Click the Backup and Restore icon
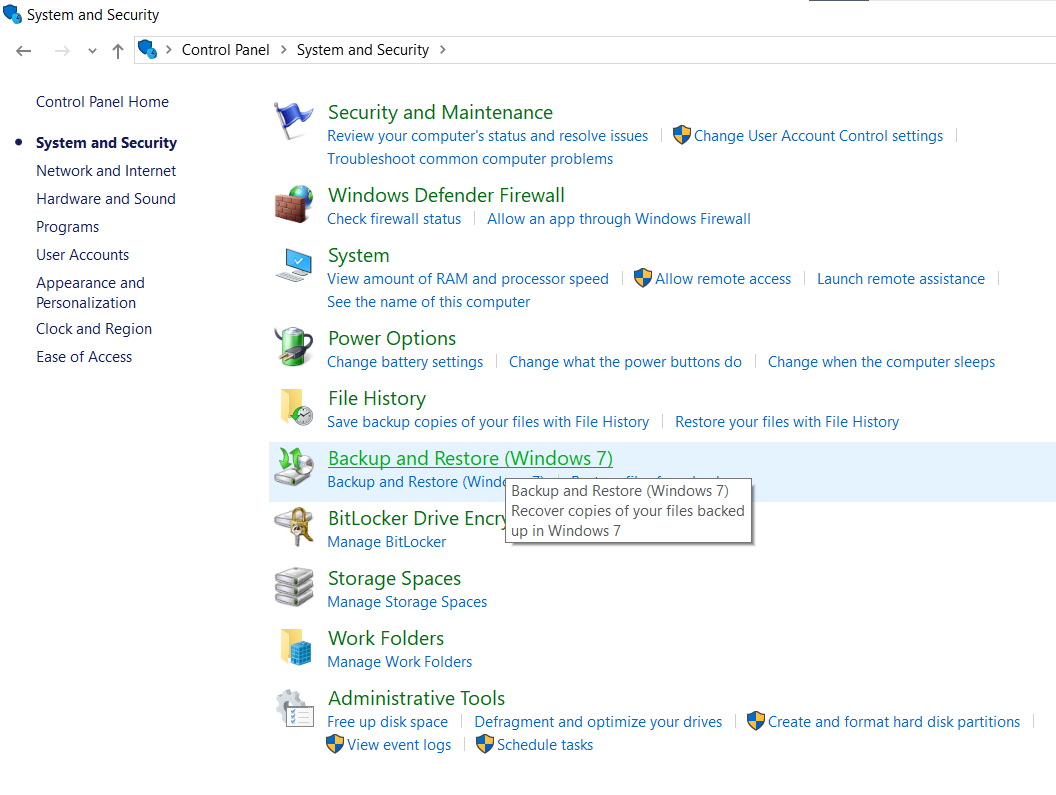 (294, 467)
